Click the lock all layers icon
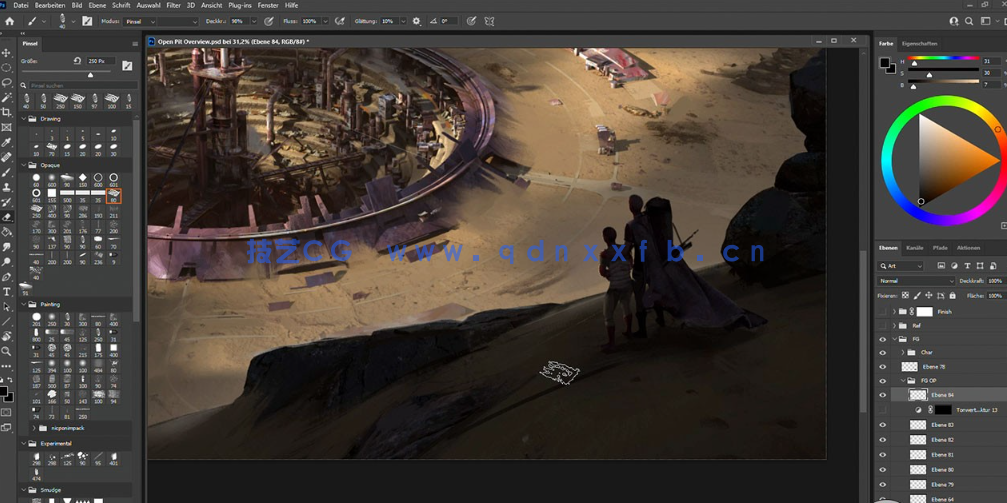1007x503 pixels. pos(953,296)
